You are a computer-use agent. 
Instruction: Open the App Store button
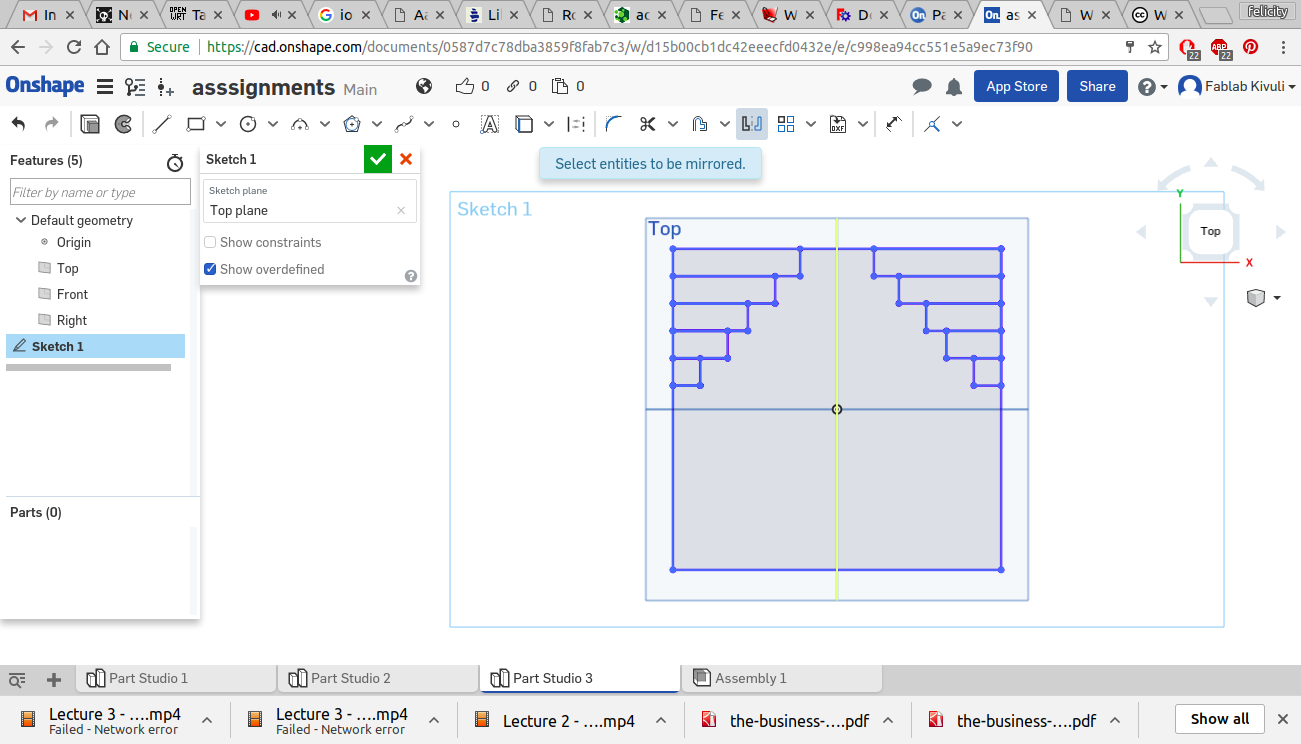(x=1016, y=86)
